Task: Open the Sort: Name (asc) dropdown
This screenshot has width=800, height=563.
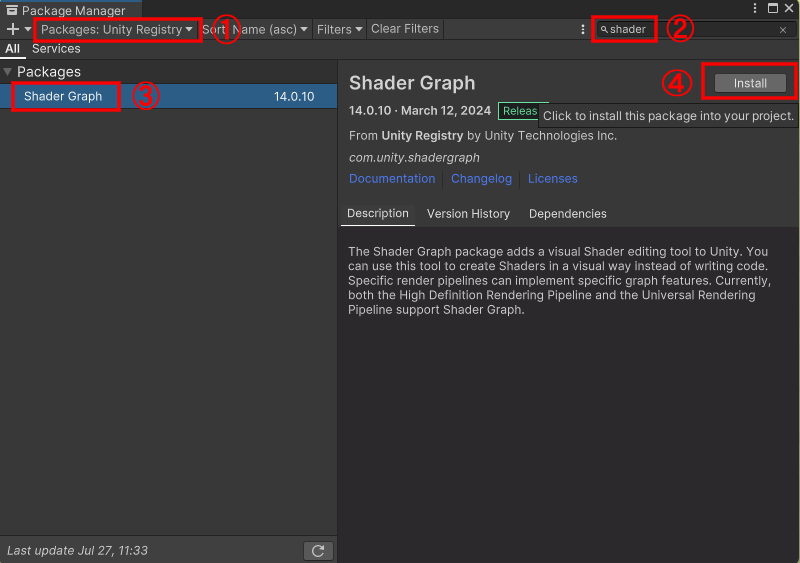Action: [x=255, y=29]
